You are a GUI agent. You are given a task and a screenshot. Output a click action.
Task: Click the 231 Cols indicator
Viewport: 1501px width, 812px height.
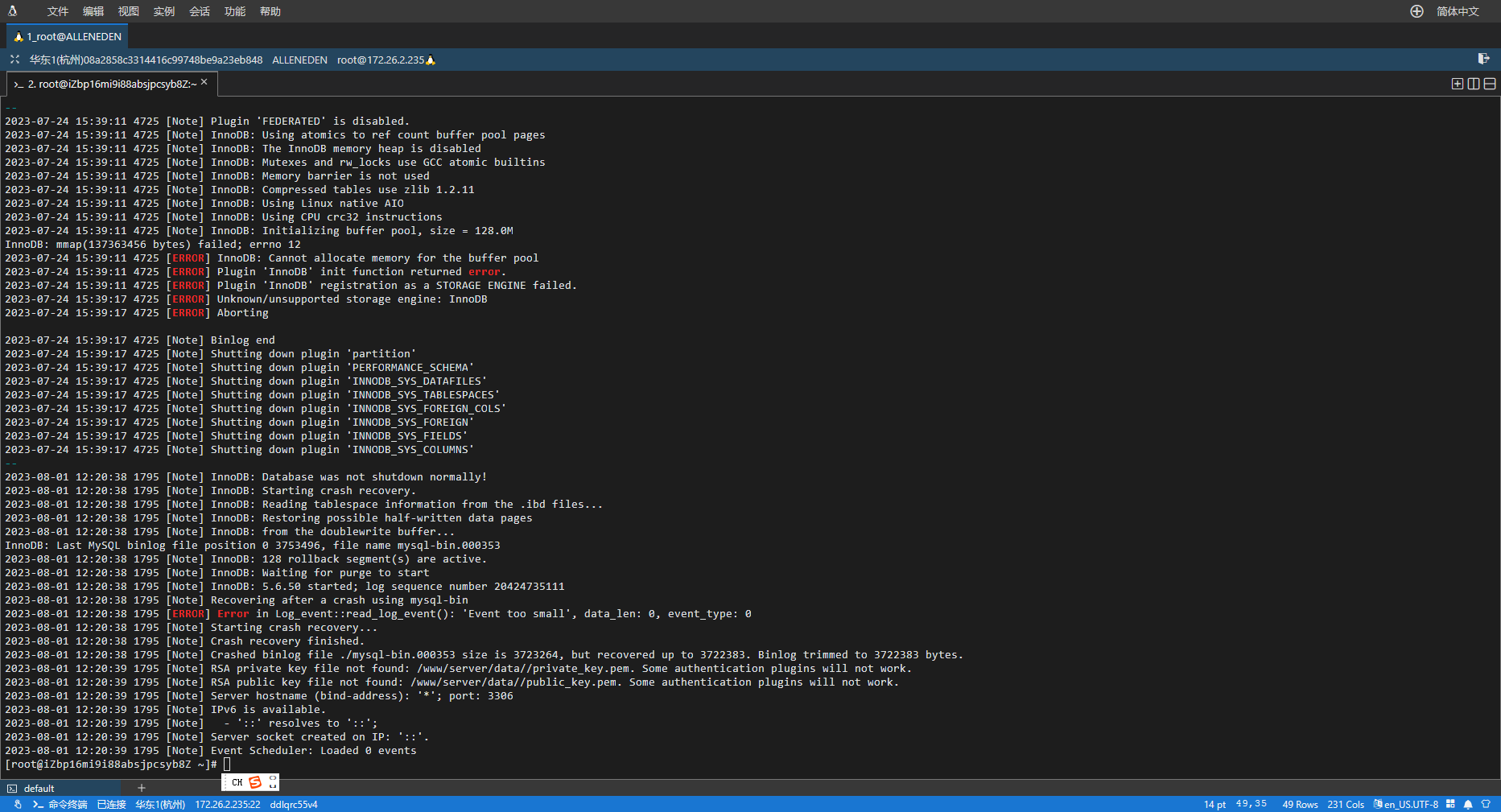click(1346, 804)
